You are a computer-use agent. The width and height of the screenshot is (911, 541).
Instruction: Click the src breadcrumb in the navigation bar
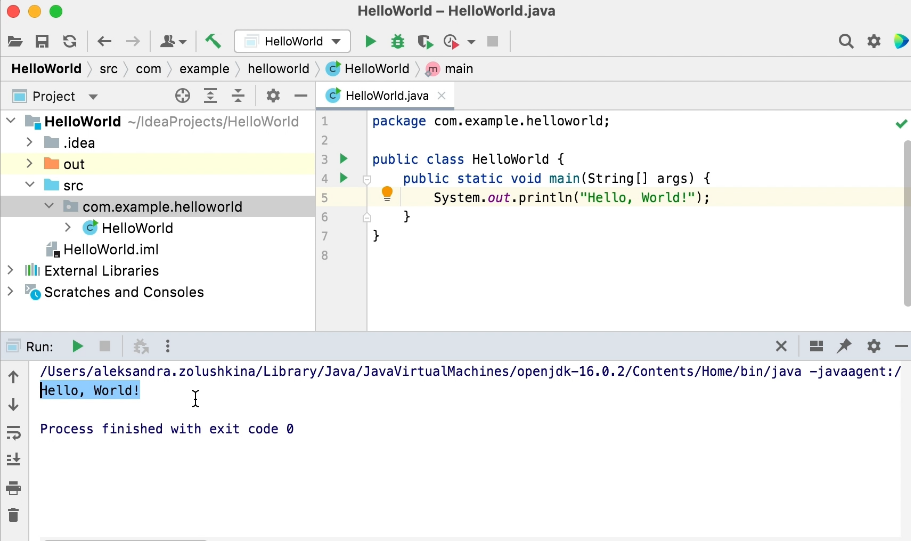(x=108, y=69)
